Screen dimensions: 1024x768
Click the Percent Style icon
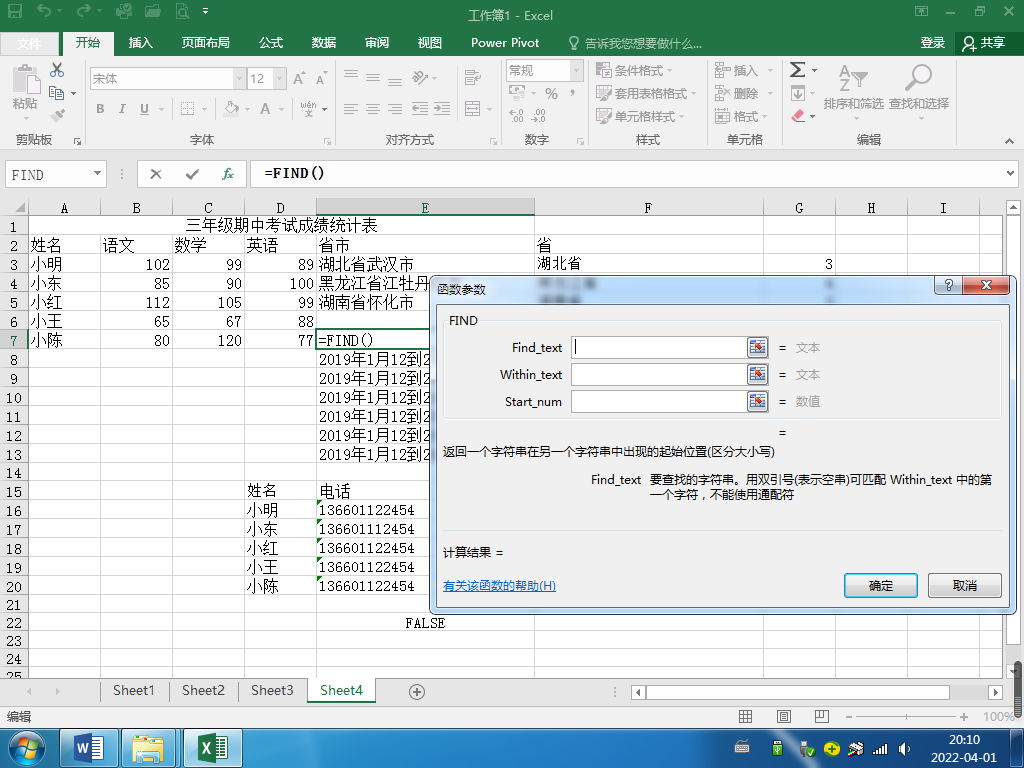click(x=551, y=94)
